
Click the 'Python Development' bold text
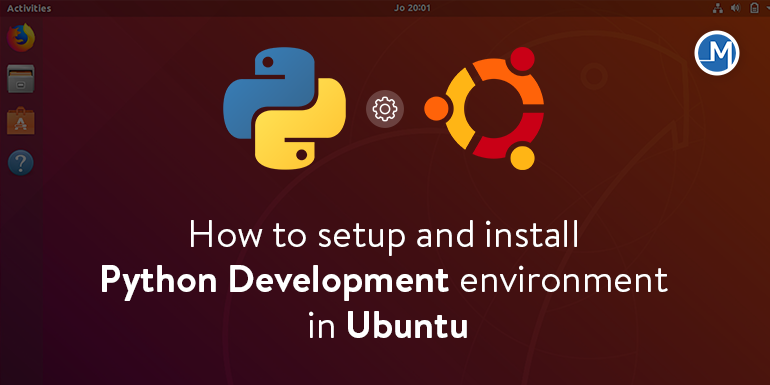click(x=274, y=283)
